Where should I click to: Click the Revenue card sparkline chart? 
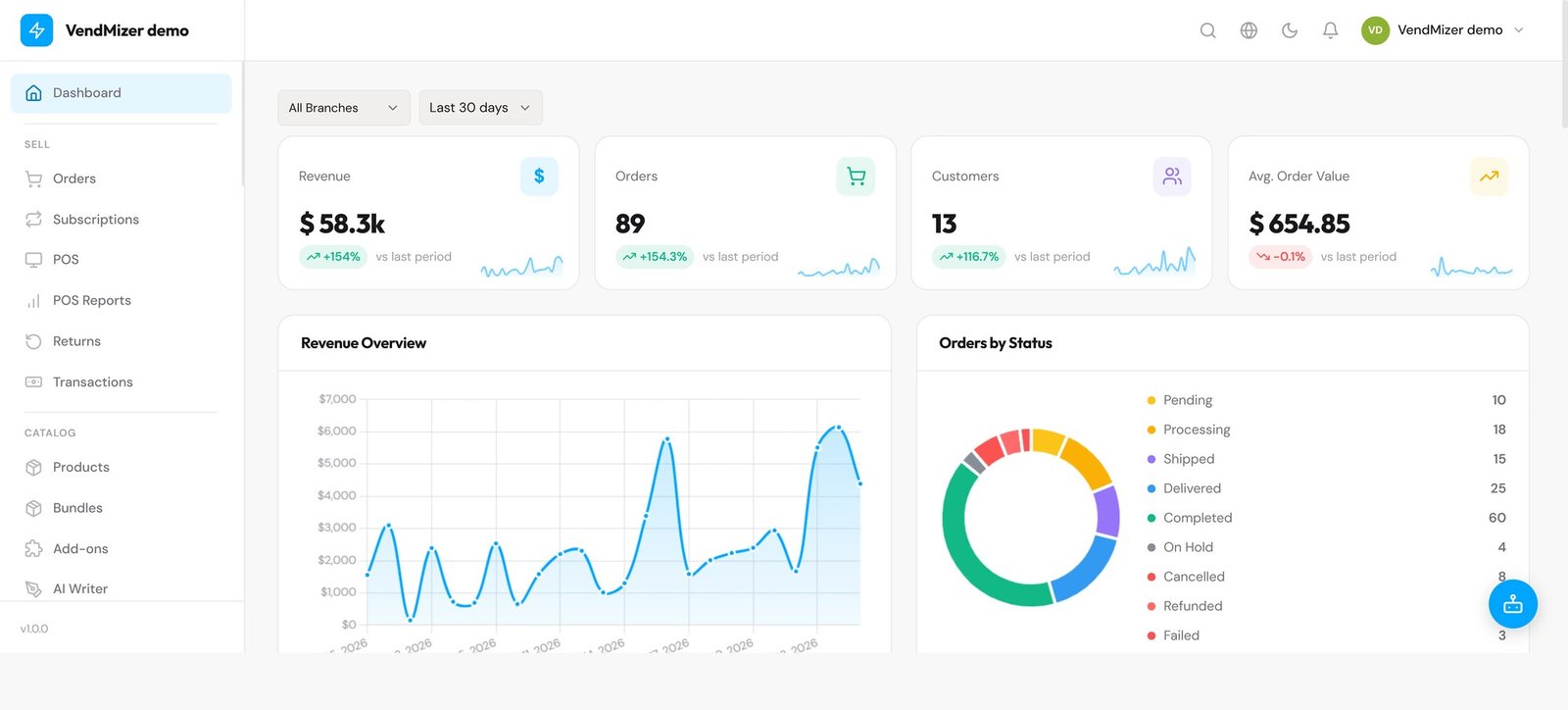[521, 265]
